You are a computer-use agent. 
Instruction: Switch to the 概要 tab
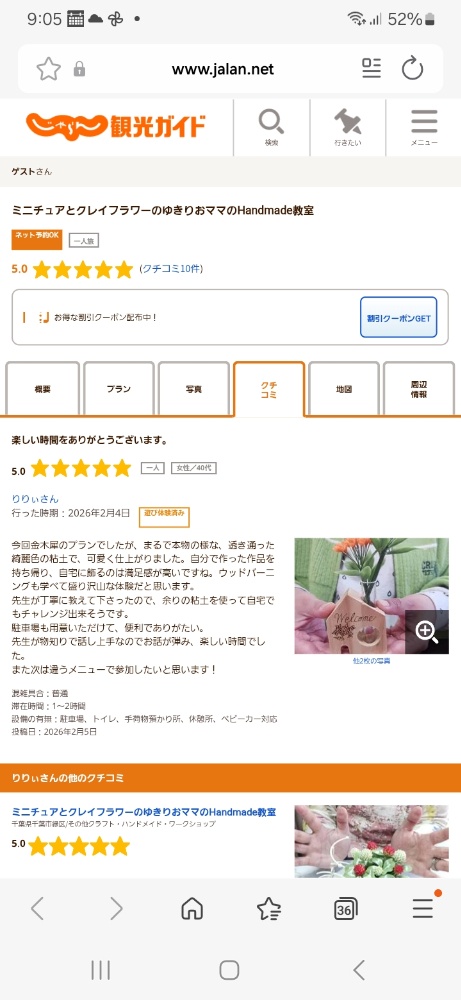[43, 389]
